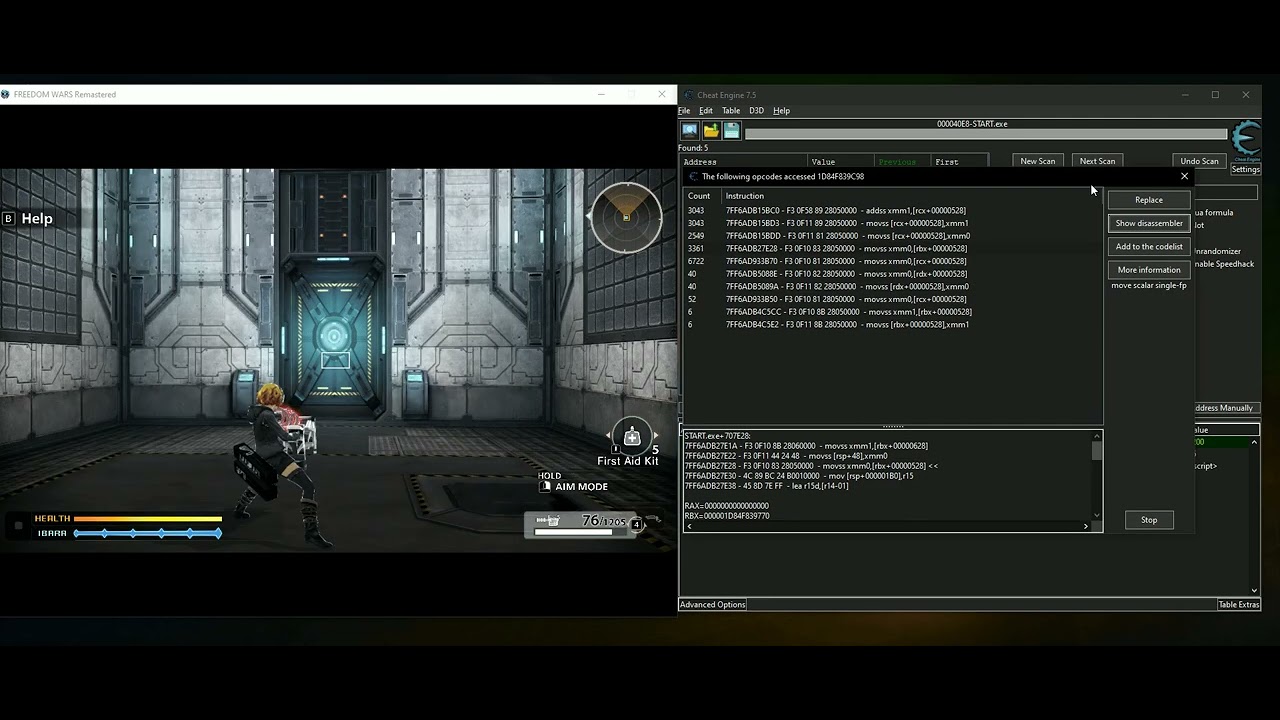The image size is (1280, 720).
Task: Click the horizontal scrollbar left arrow
Action: click(x=689, y=526)
